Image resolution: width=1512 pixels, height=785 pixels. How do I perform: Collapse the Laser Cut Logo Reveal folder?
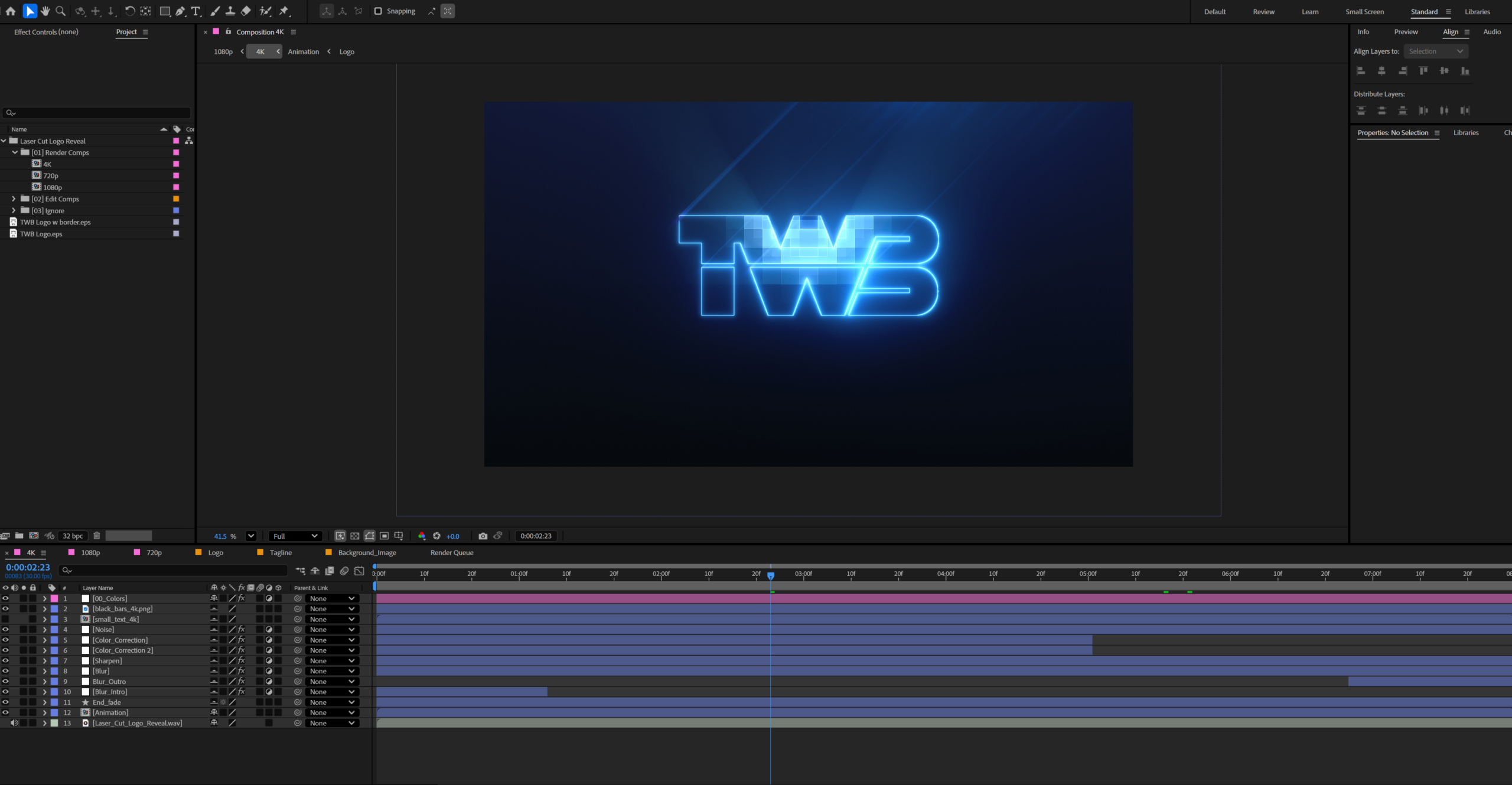[x=4, y=141]
